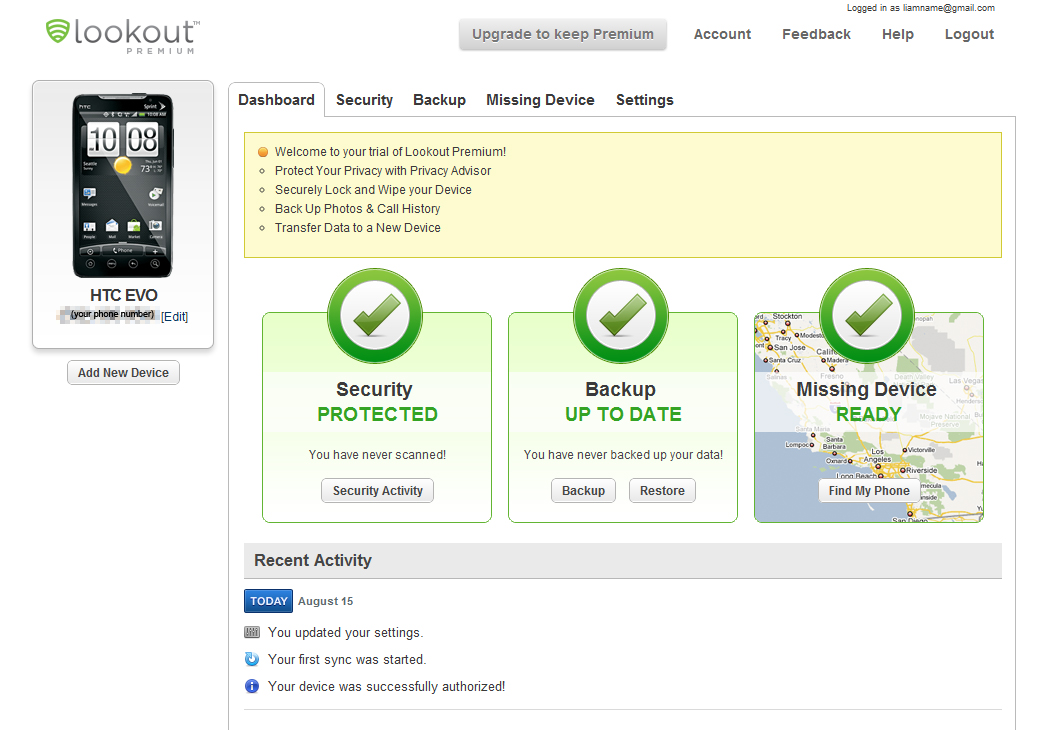Click the 'HTC EVO' device name

click(124, 296)
